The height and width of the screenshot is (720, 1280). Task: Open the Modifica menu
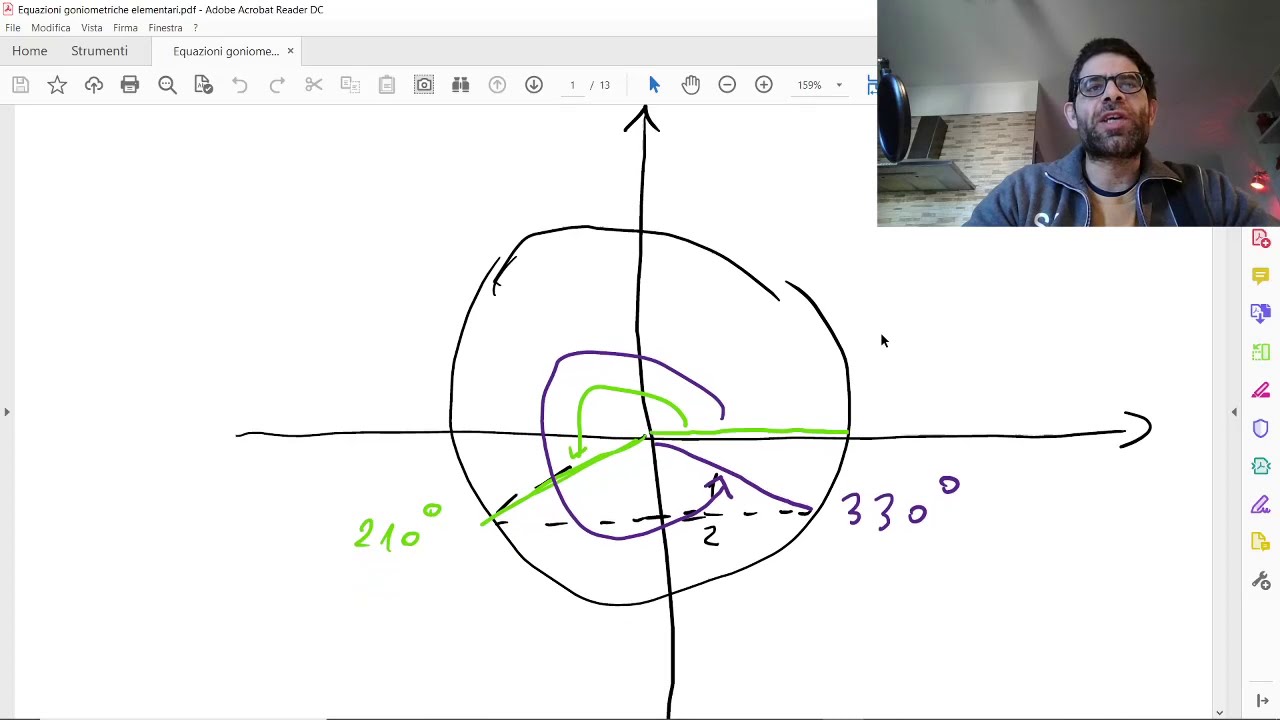coord(51,27)
